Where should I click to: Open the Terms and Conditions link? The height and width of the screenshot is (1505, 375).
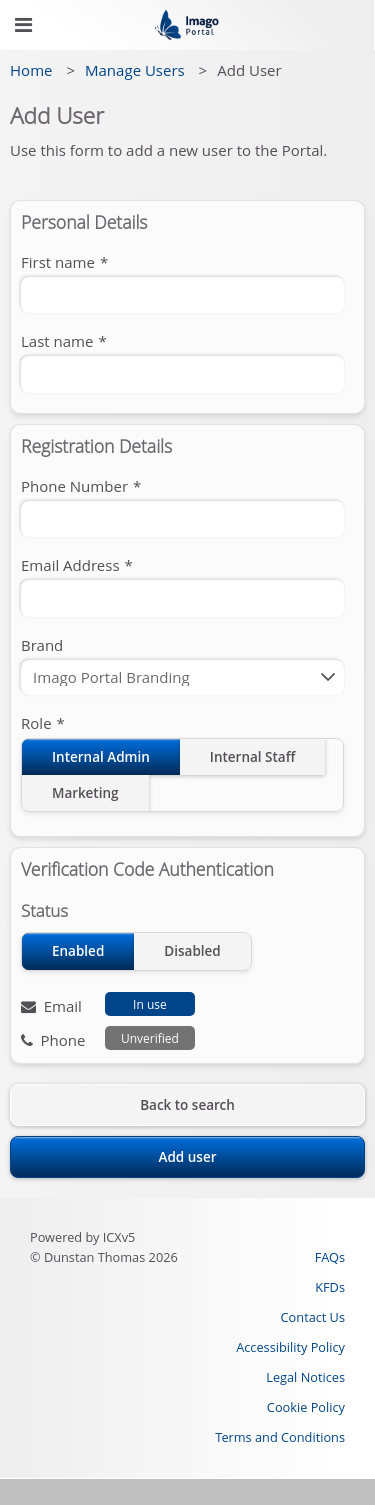click(280, 1437)
